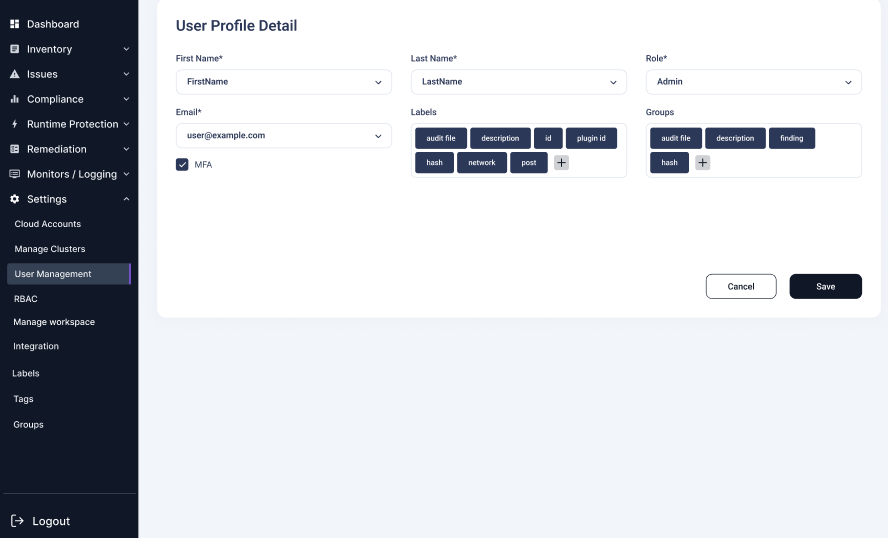Click the Dashboard grid icon
Screen dimensions: 888x538
15,24
